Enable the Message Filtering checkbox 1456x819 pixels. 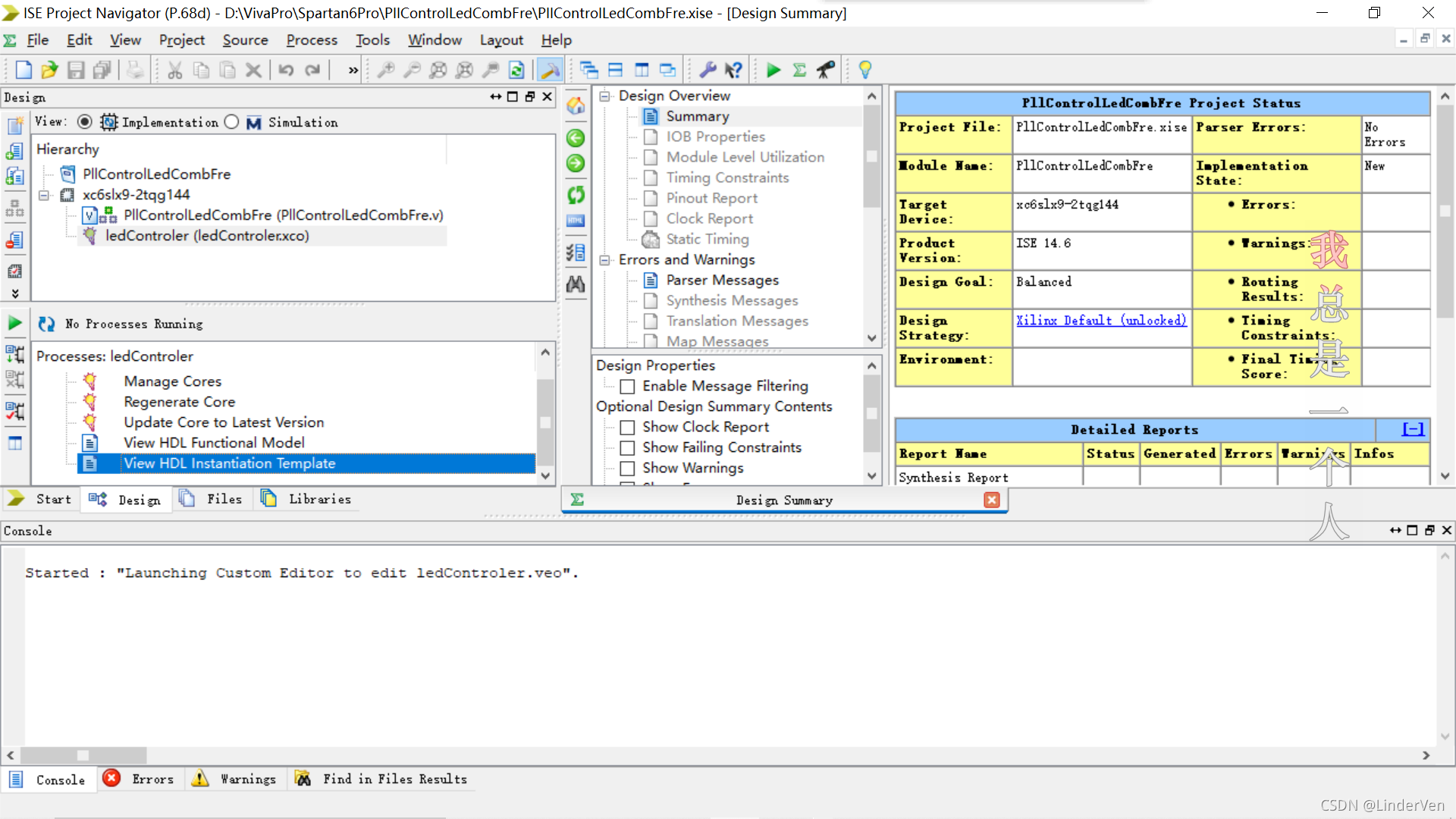pos(627,387)
